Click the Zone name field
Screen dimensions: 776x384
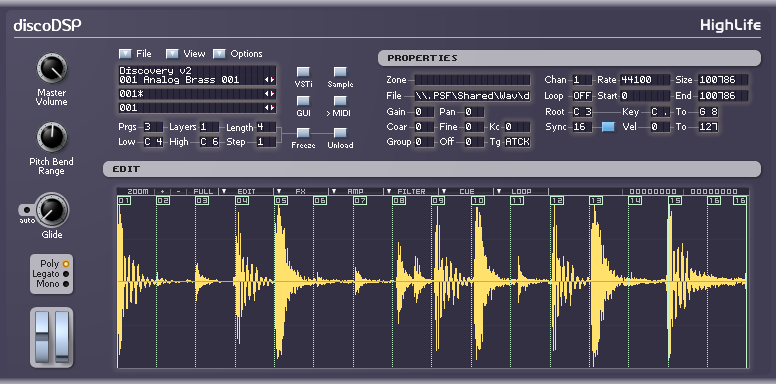click(473, 80)
